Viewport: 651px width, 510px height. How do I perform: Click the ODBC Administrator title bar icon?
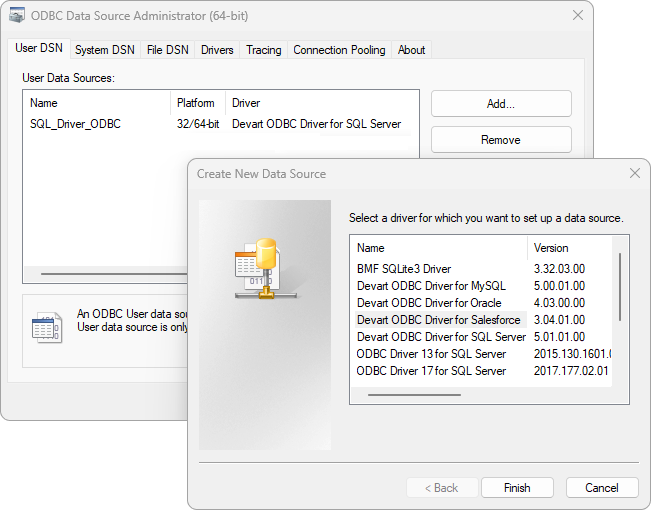tap(17, 15)
